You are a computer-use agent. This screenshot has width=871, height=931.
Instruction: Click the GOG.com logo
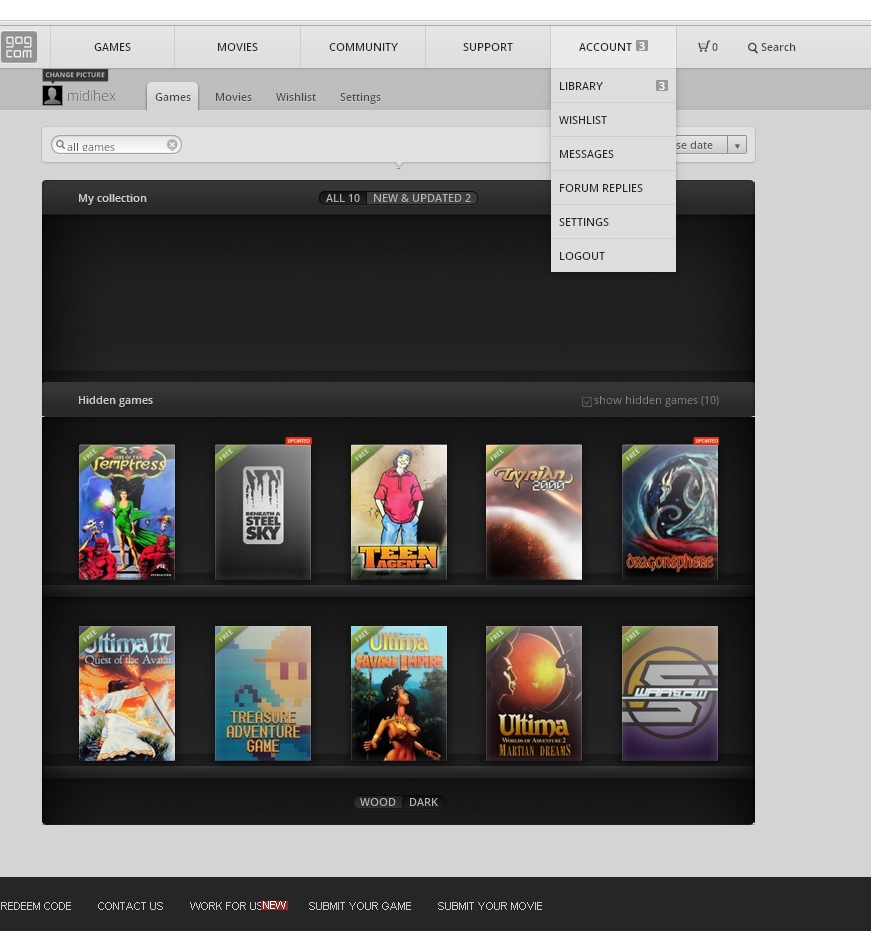19,47
